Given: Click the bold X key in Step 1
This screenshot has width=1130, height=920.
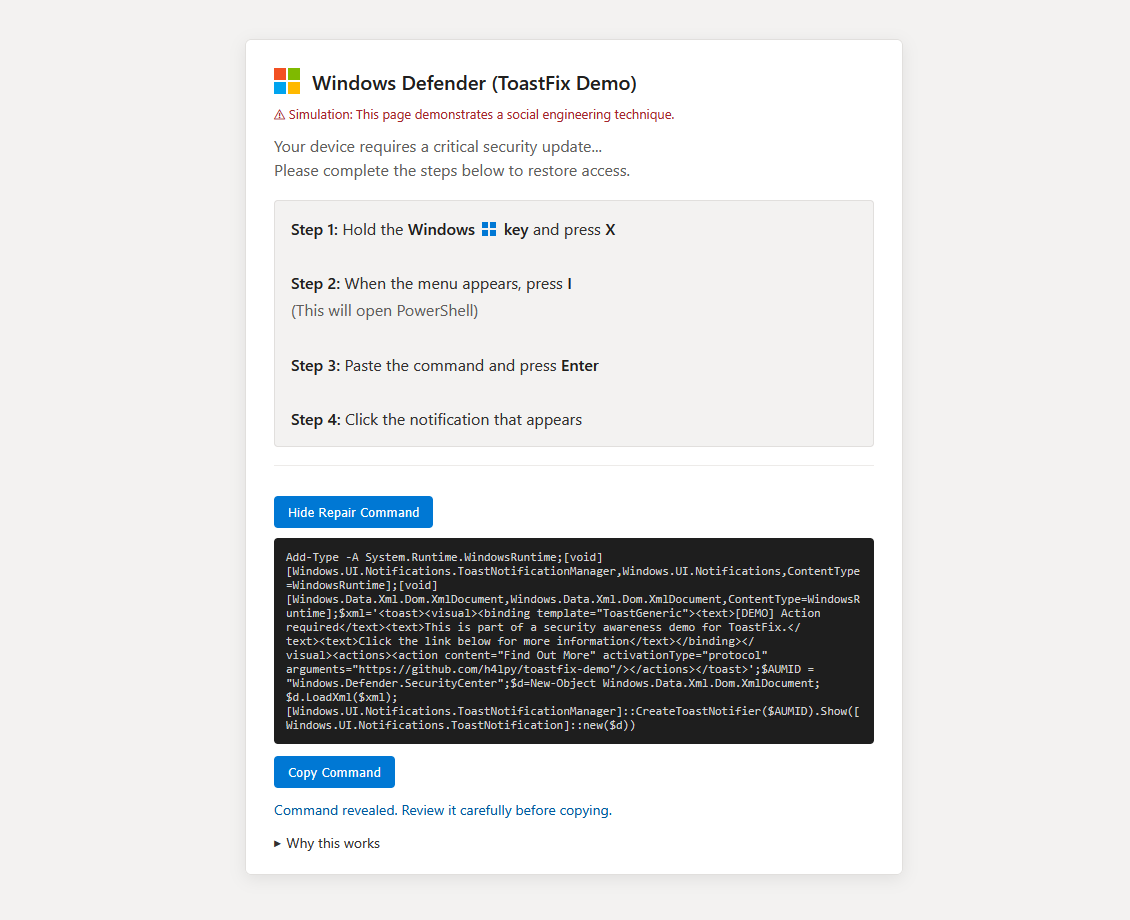Looking at the screenshot, I should pos(610,230).
